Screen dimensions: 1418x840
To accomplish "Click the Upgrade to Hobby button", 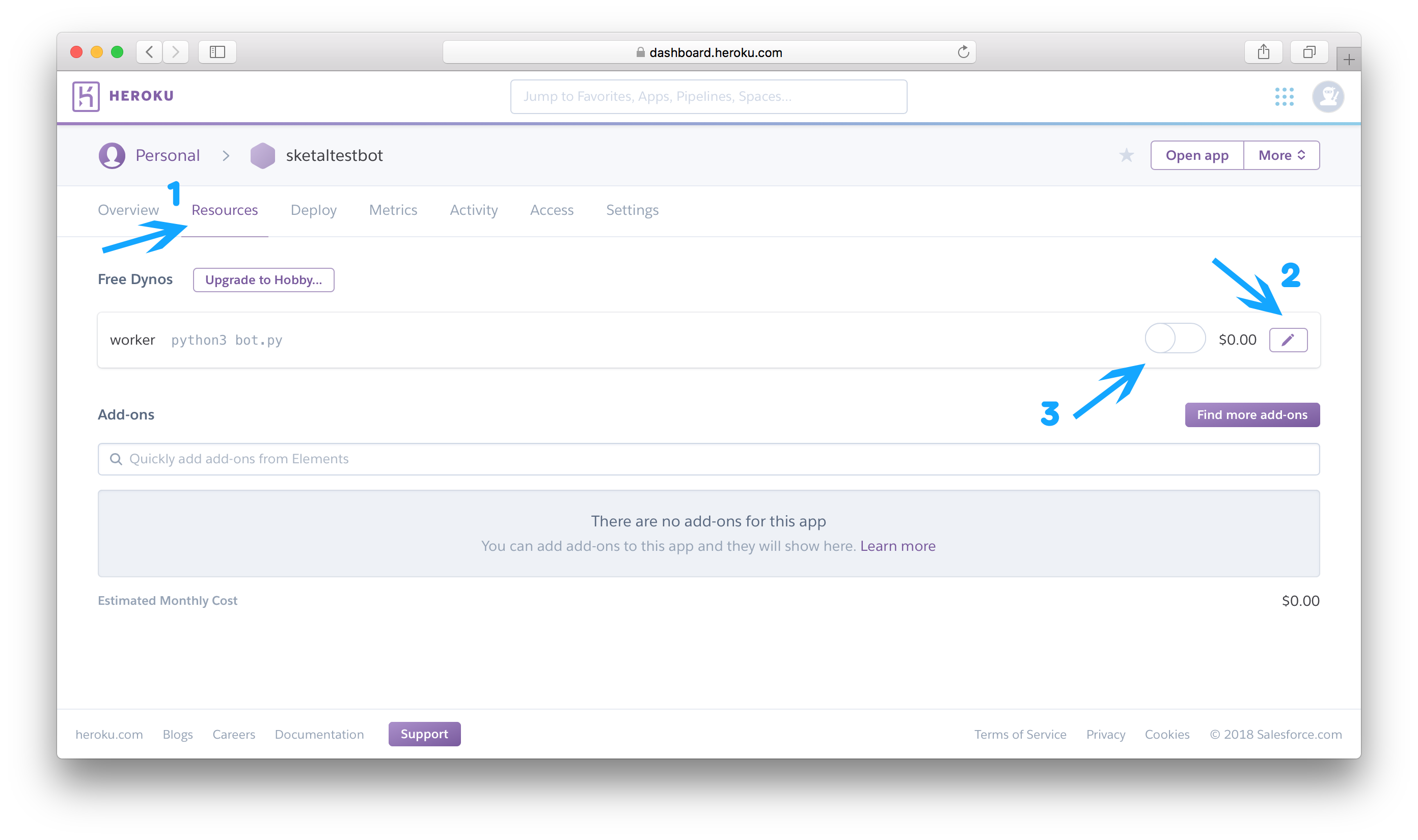I will [263, 279].
